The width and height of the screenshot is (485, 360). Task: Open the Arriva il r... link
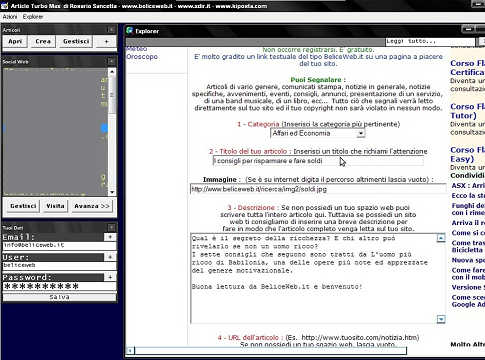point(468,223)
